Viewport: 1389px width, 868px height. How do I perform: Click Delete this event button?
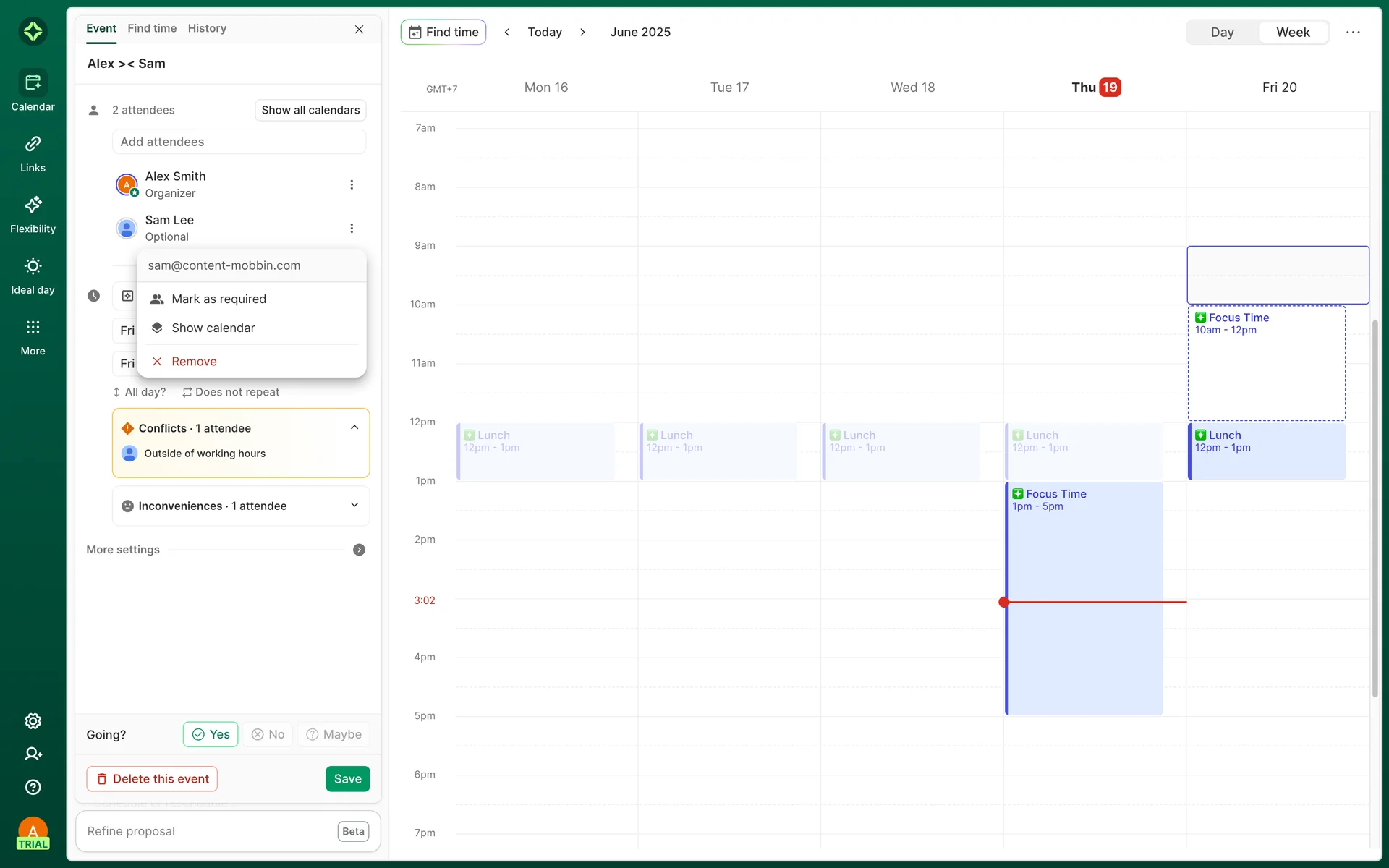click(152, 779)
